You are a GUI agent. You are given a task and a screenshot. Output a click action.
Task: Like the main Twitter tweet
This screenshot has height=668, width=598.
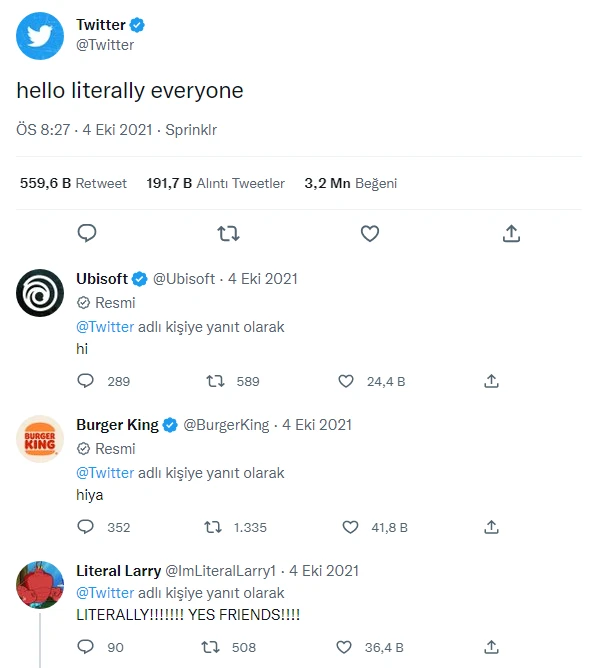click(370, 233)
